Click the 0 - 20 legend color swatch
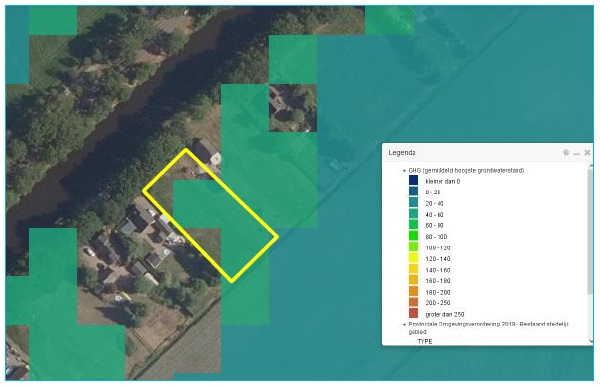The width and height of the screenshot is (600, 386). tap(414, 191)
